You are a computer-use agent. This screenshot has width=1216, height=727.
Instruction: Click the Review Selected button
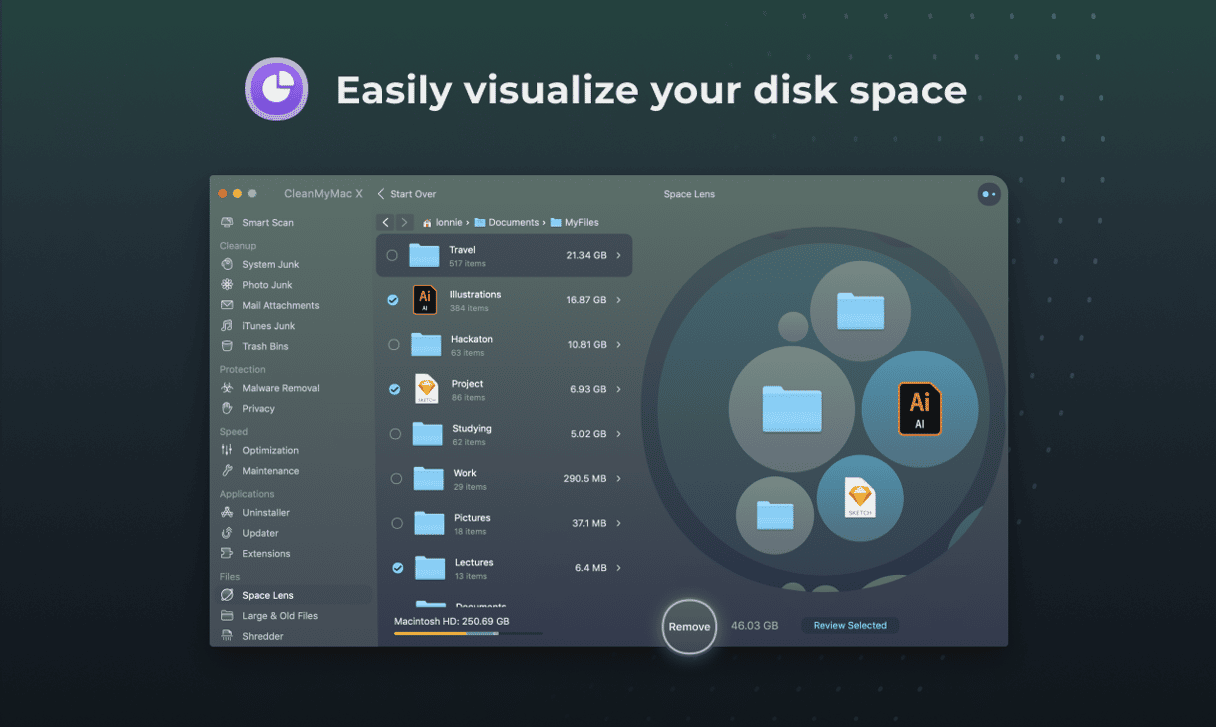pos(850,626)
